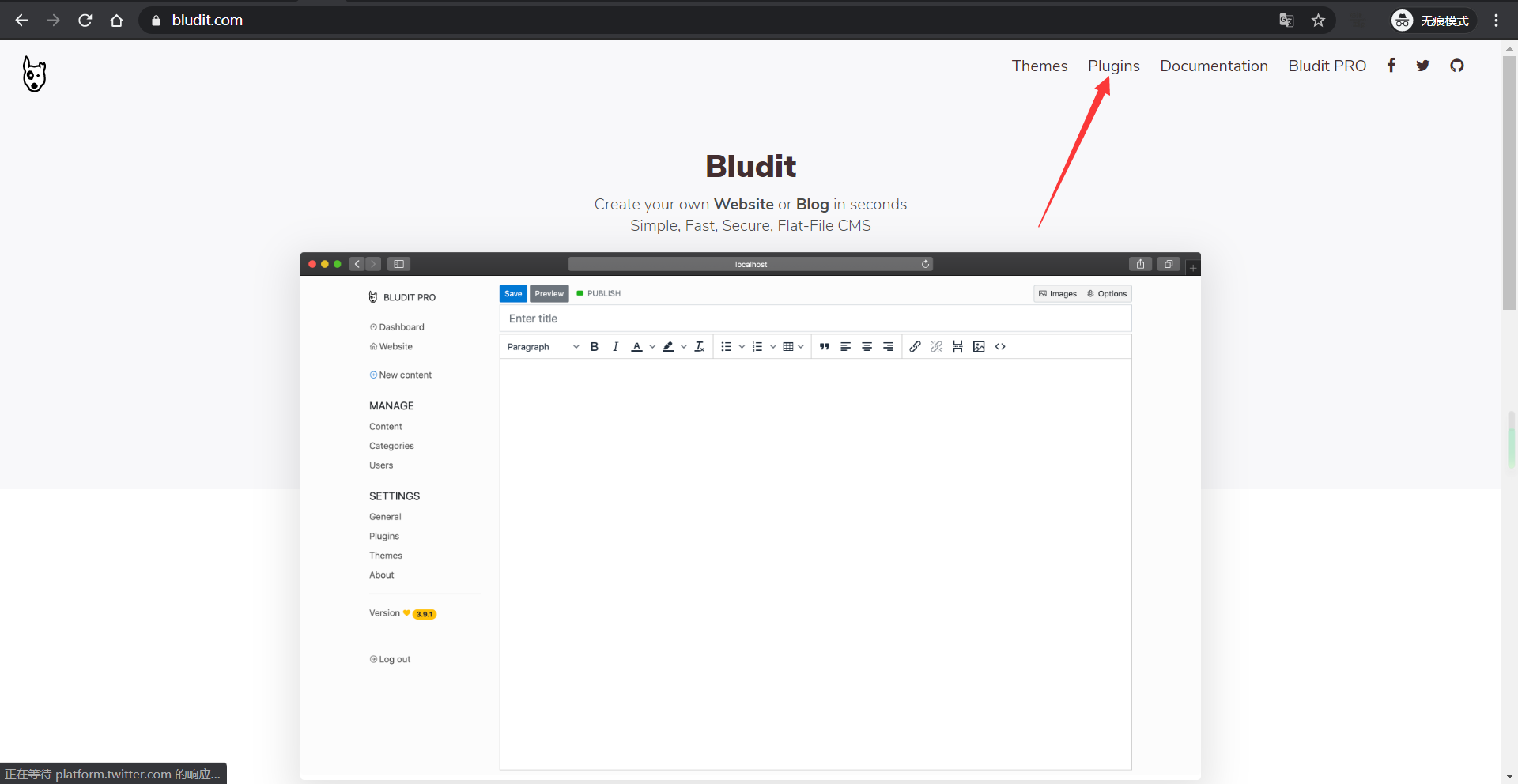The height and width of the screenshot is (784, 1518).
Task: Select Website in editor sidebar
Action: tap(391, 347)
